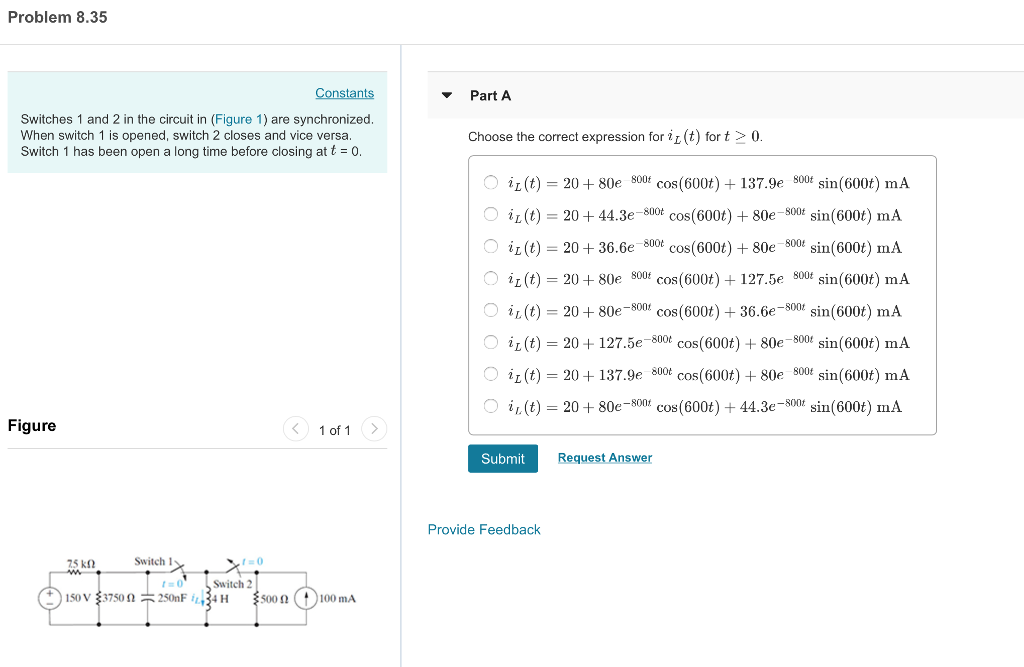The width and height of the screenshot is (1024, 667).
Task: Click the Constants link
Action: point(344,92)
